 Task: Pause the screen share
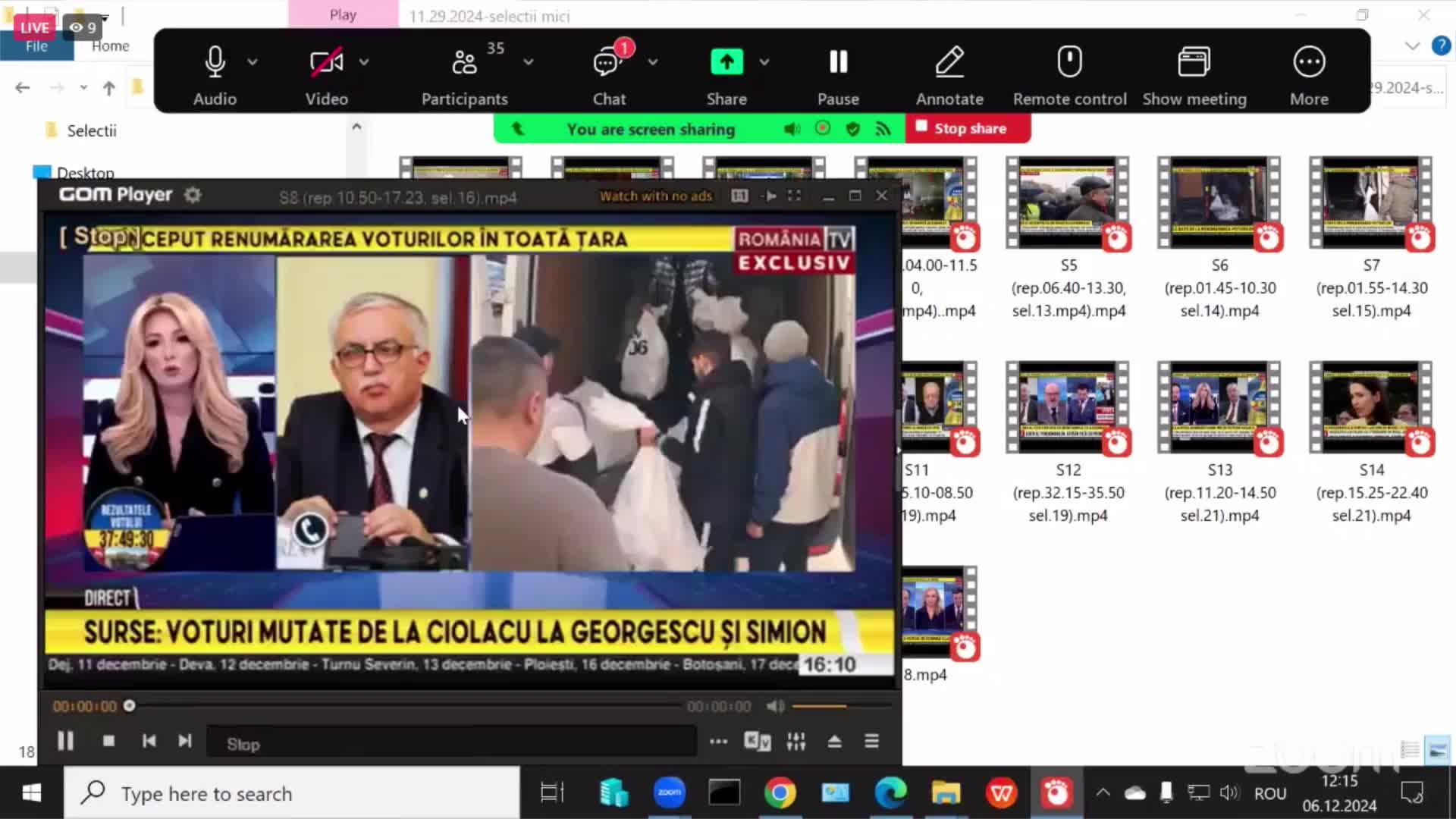pyautogui.click(x=838, y=76)
